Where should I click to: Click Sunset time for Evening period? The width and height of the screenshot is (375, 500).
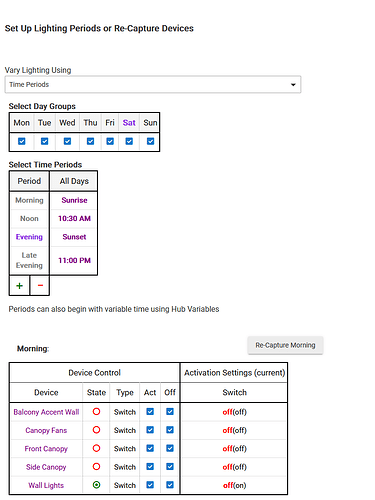pyautogui.click(x=74, y=237)
